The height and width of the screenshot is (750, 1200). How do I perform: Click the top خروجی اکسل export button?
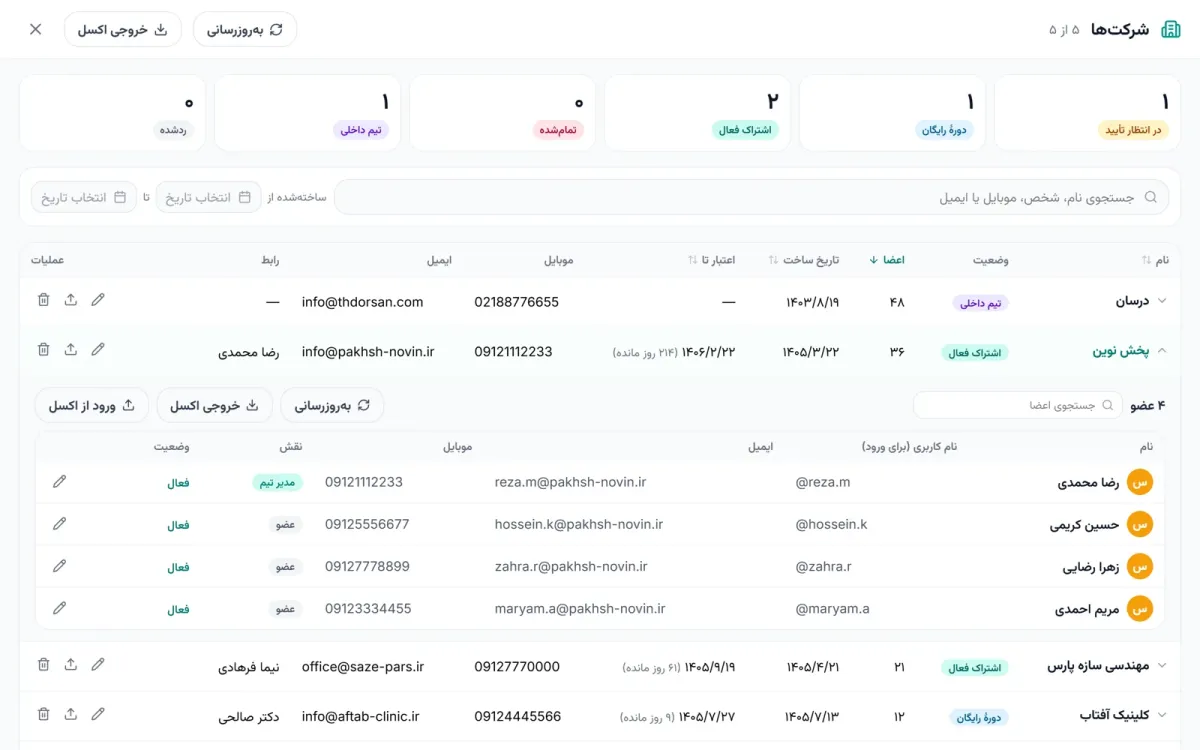tap(123, 29)
